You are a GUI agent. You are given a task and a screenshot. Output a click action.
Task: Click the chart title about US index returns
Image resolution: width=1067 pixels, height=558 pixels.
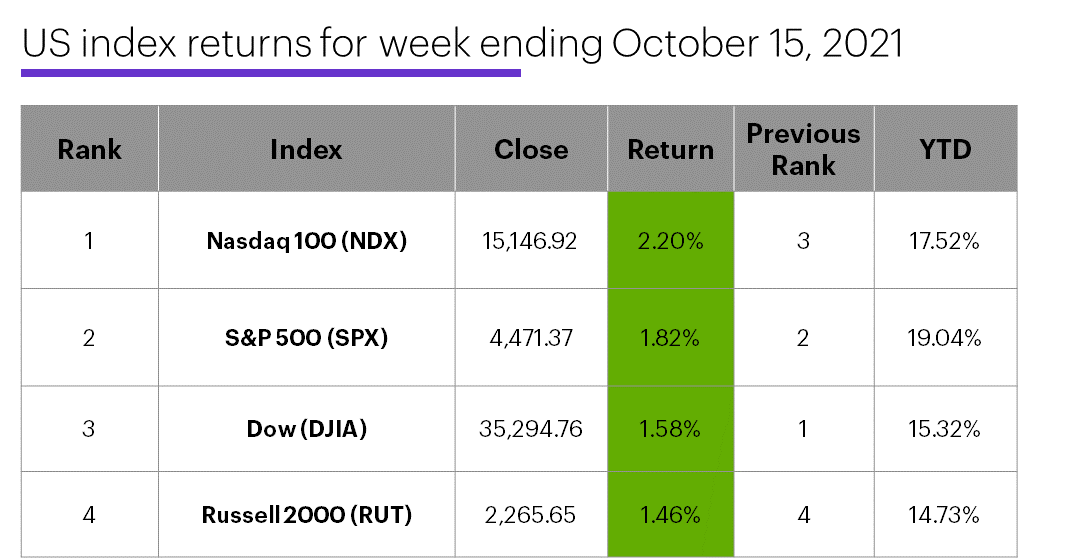point(461,45)
